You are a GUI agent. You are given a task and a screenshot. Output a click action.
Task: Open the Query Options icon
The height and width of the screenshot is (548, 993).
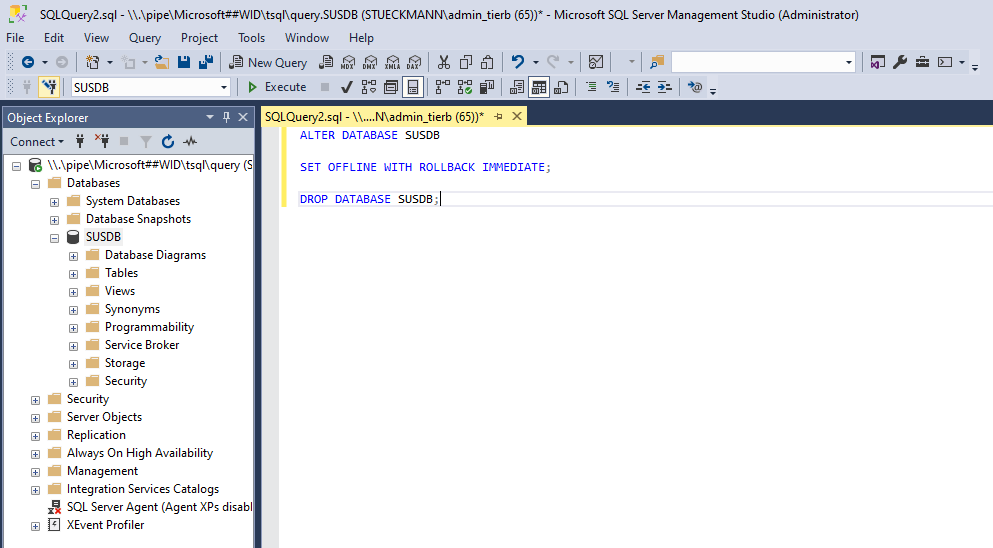coord(391,87)
